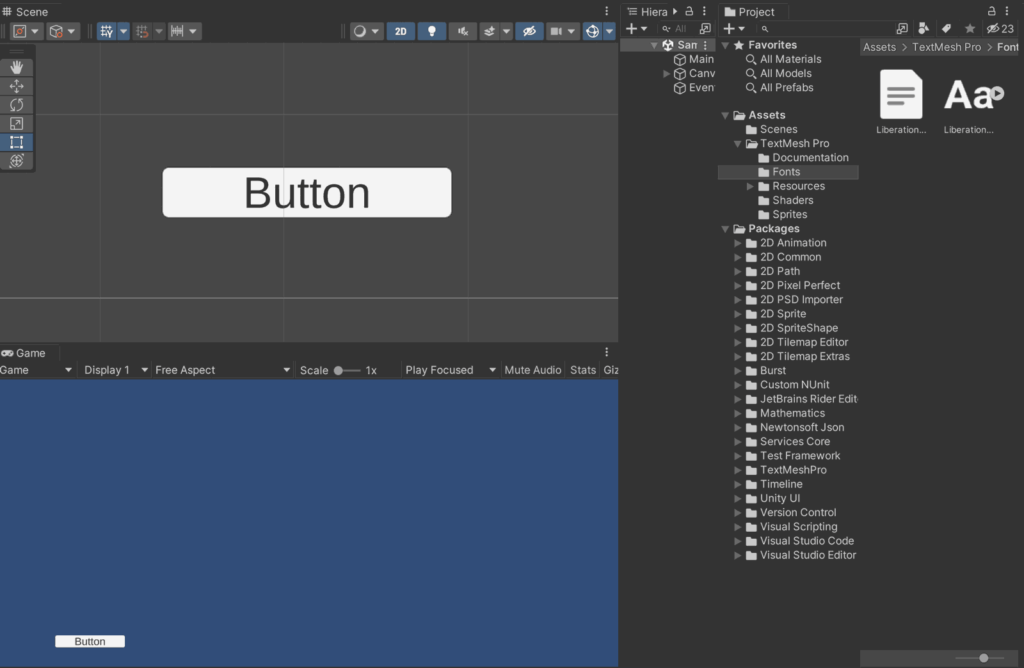Click Stats in the Game view toolbar
The image size is (1024, 668).
coord(582,369)
